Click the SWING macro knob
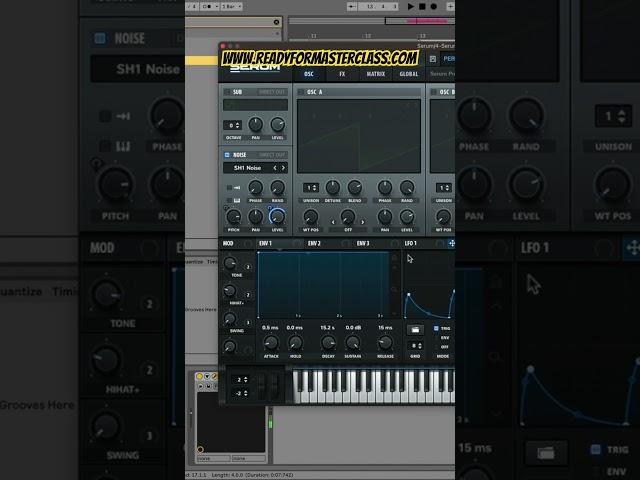The image size is (640, 480). (x=230, y=319)
